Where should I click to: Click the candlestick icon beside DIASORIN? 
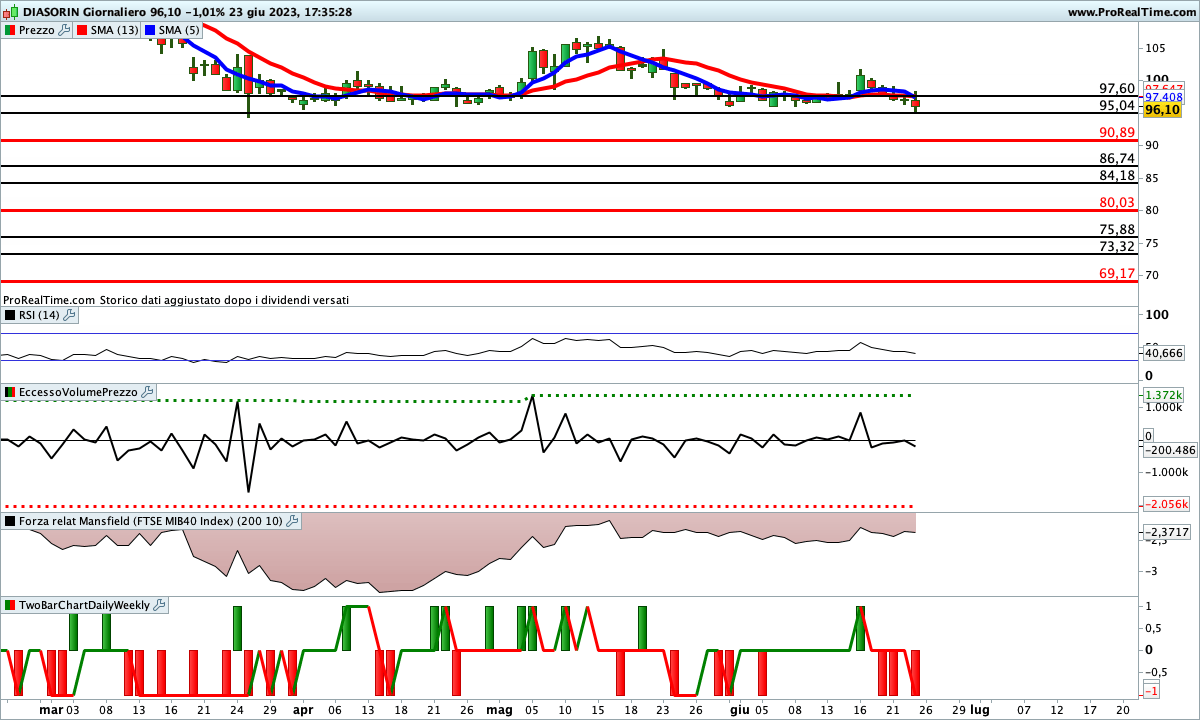tap(10, 12)
